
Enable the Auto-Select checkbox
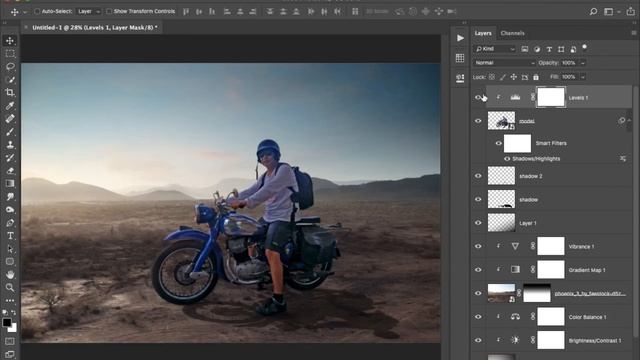37,11
